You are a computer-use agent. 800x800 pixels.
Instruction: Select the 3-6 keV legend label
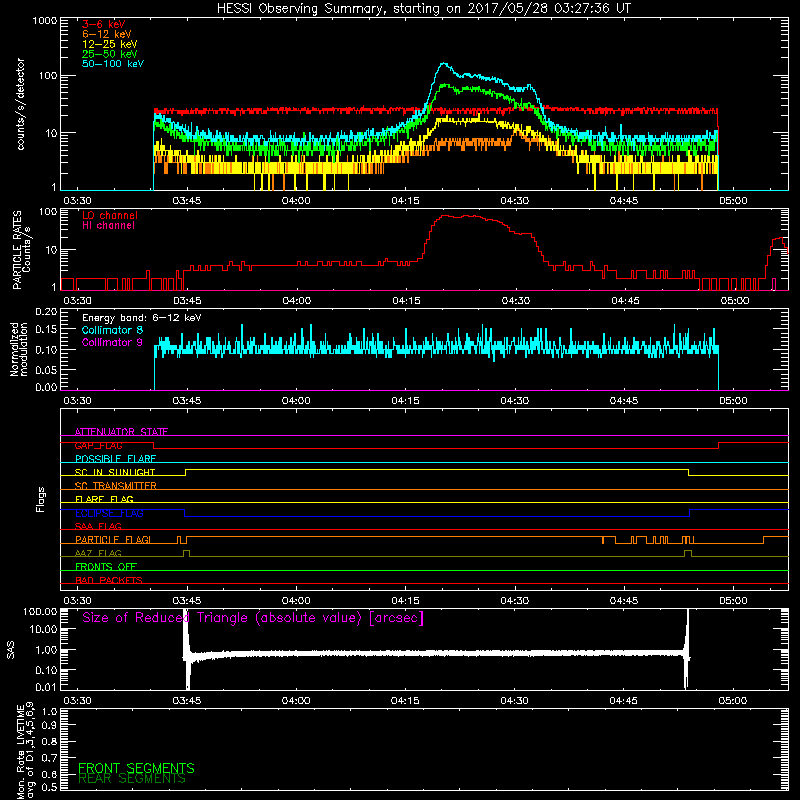[x=104, y=24]
